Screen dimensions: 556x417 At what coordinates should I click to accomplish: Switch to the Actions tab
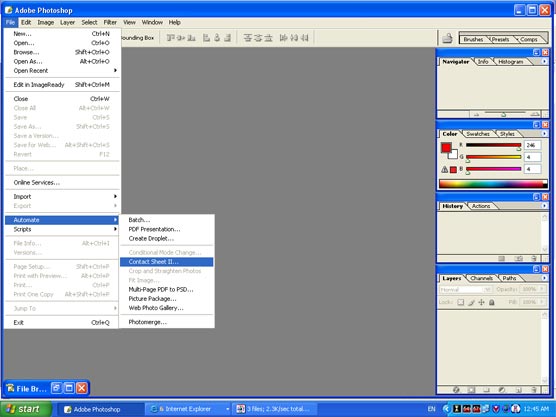(x=481, y=206)
